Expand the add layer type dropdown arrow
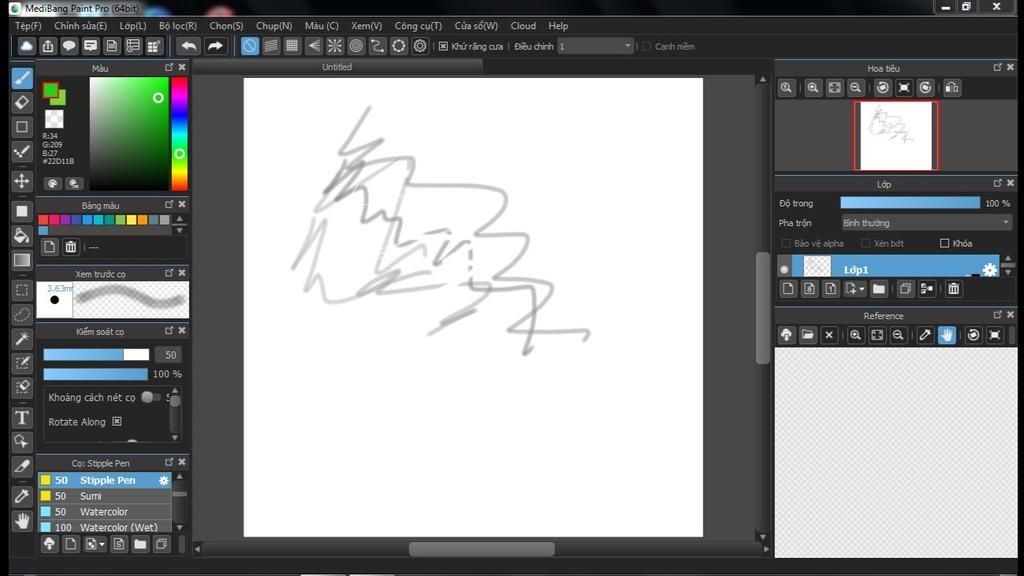 (861, 289)
